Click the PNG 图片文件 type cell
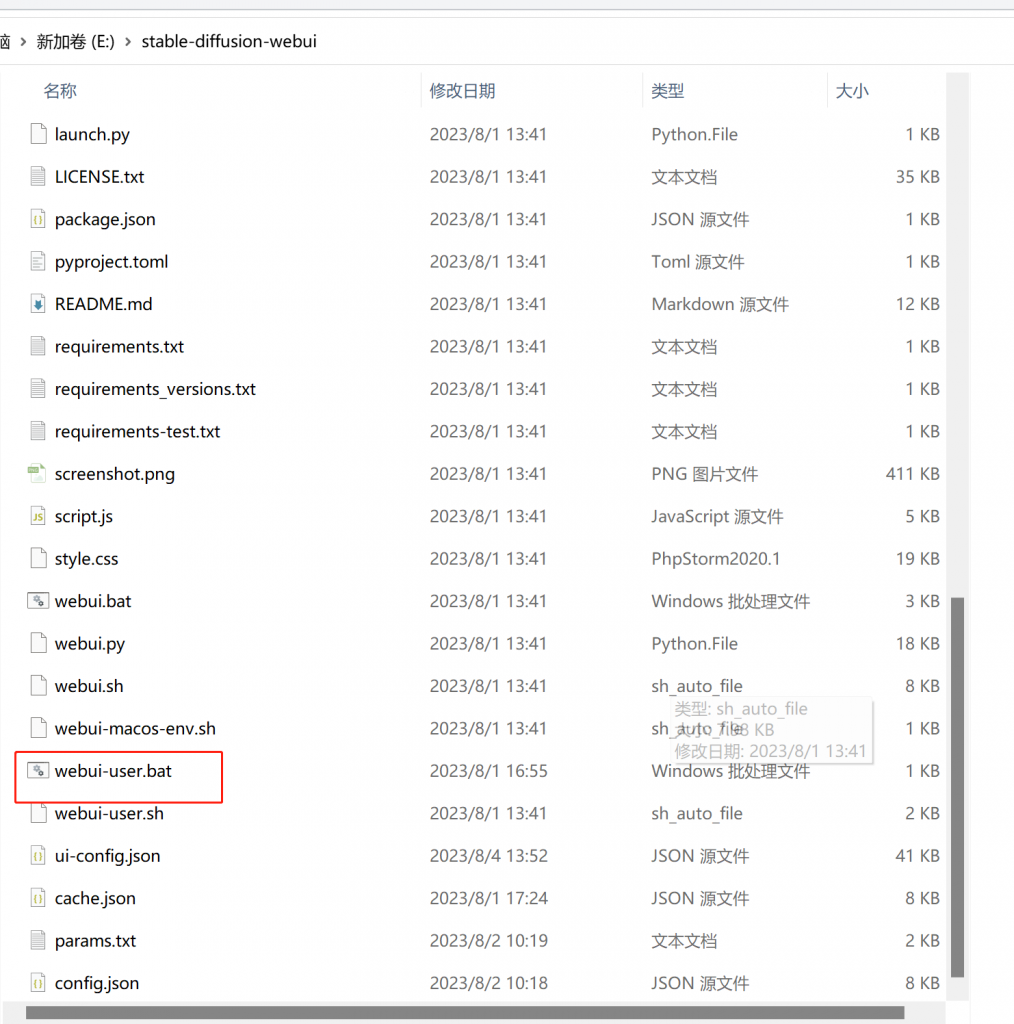 pos(705,473)
